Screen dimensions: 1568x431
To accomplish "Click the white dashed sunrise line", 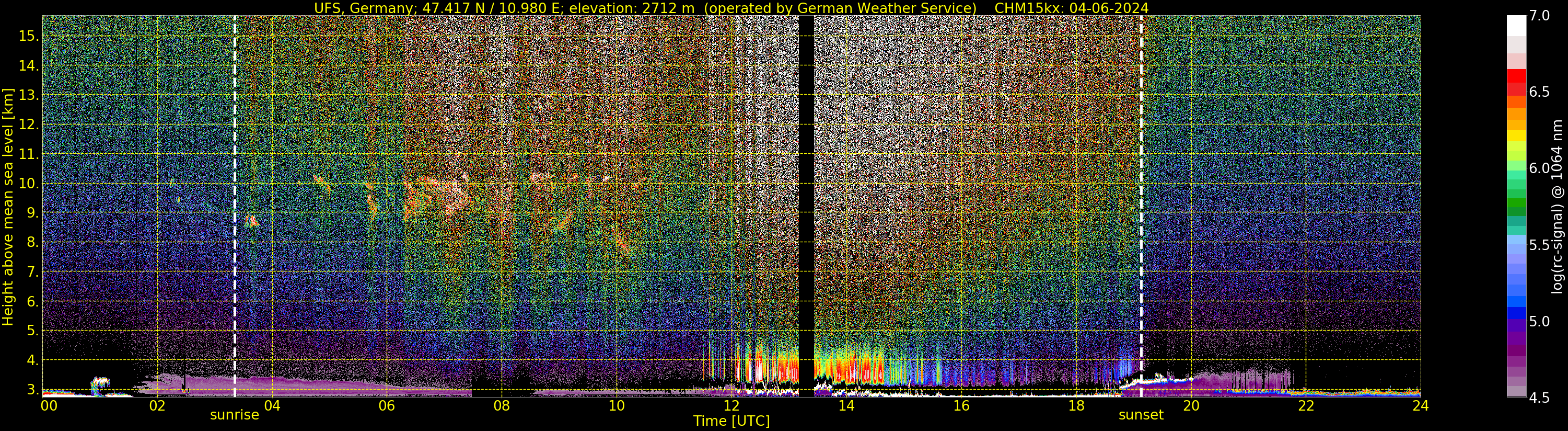I will pyautogui.click(x=235, y=206).
